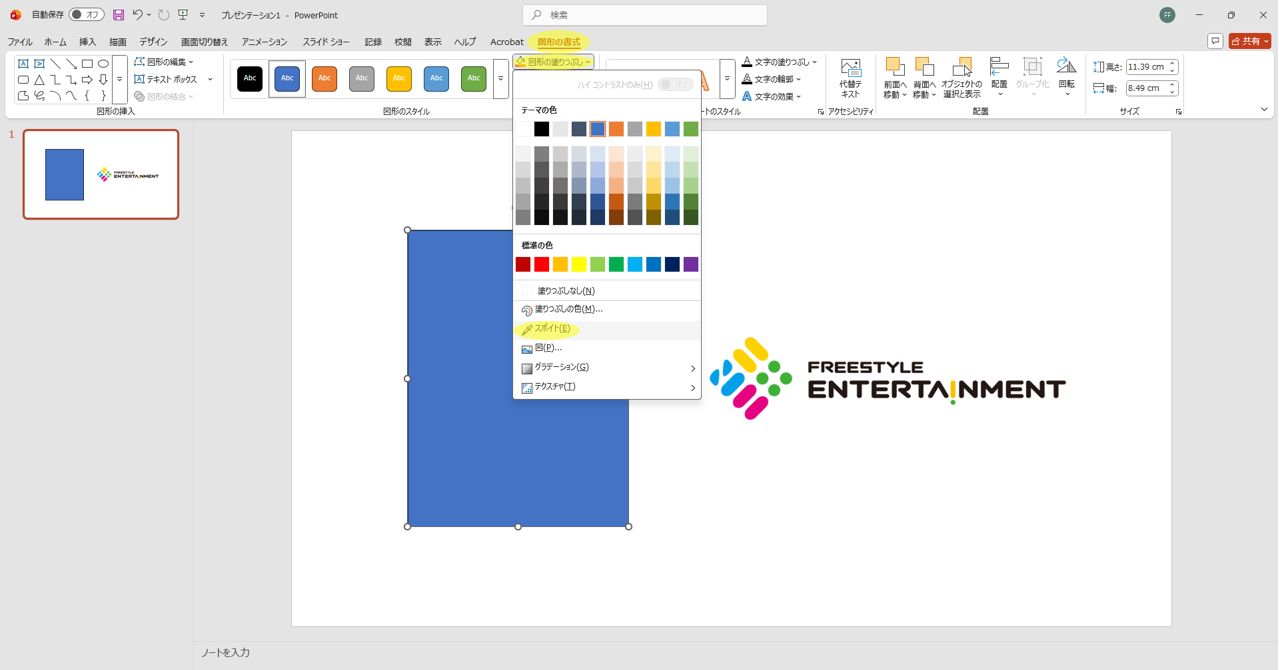Open the デザイン ribbon tab

coord(153,42)
